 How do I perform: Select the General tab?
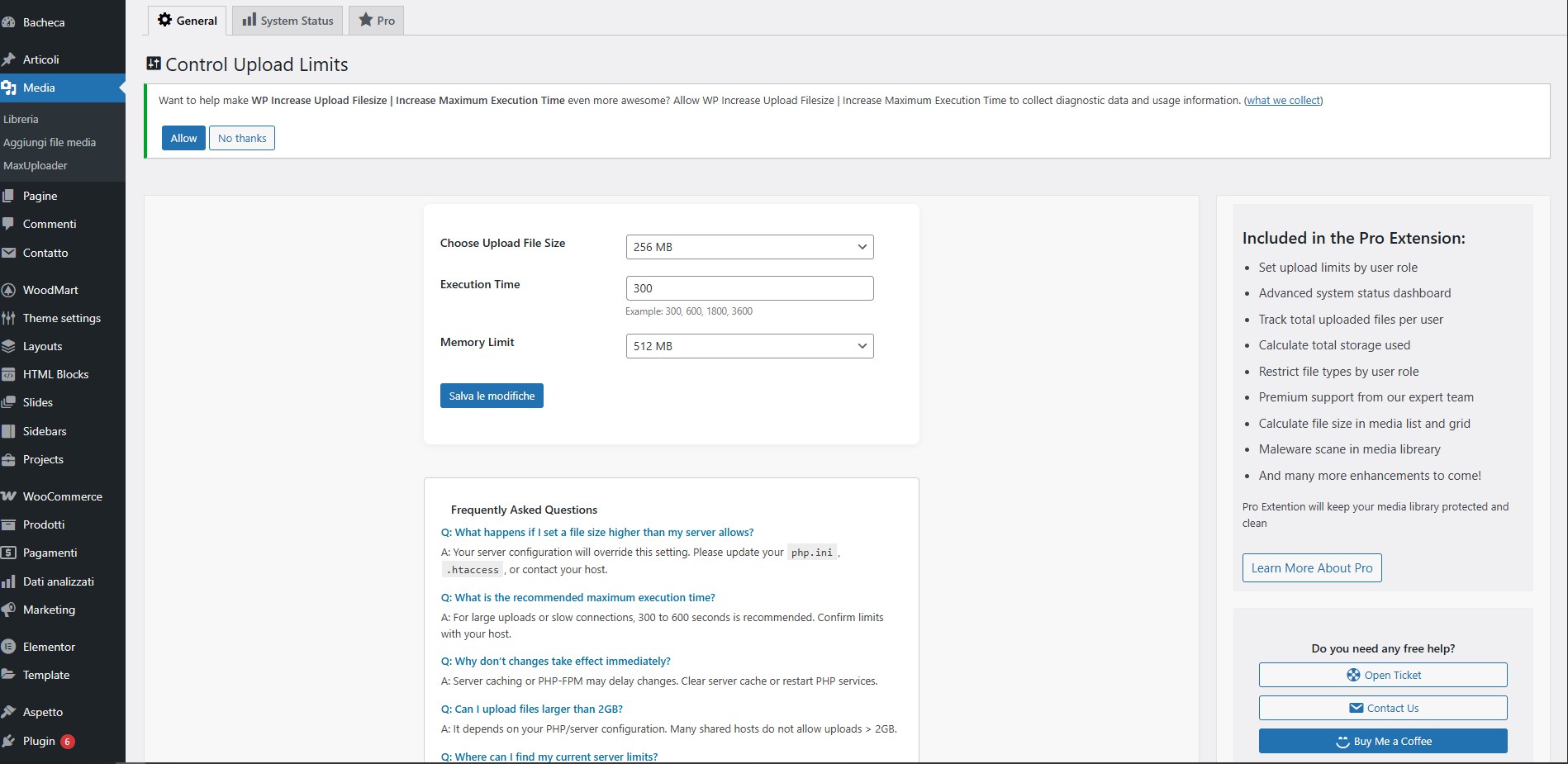(x=188, y=21)
